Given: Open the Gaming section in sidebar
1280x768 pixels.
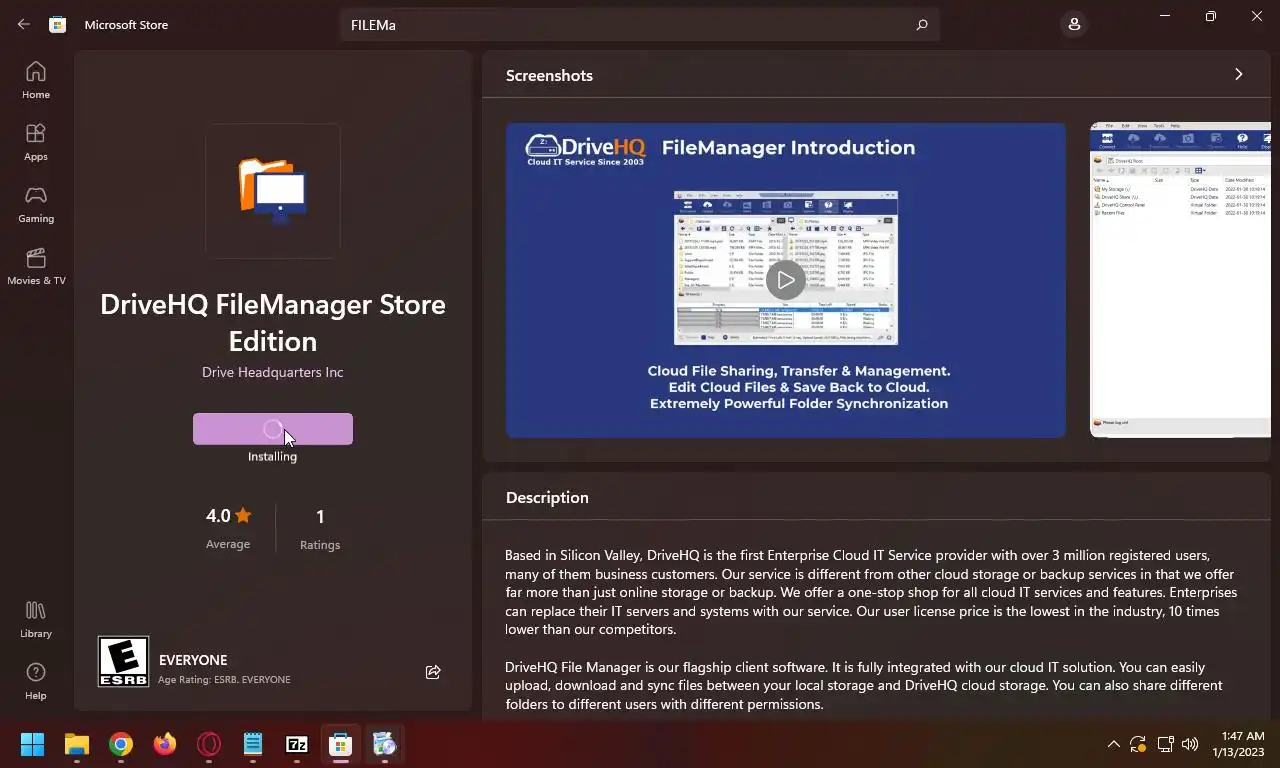Looking at the screenshot, I should pyautogui.click(x=36, y=204).
